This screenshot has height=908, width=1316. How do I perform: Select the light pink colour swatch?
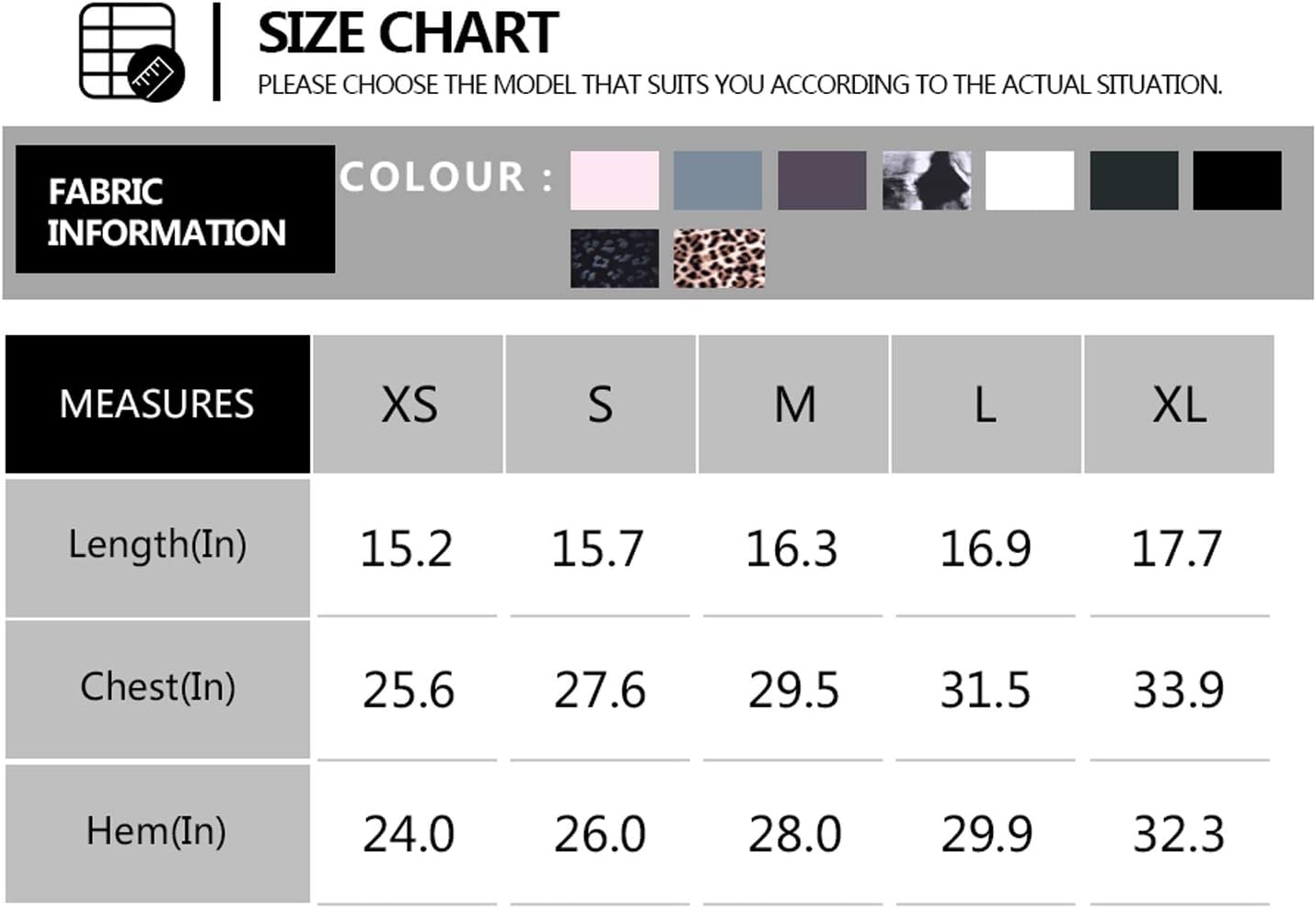pos(615,180)
